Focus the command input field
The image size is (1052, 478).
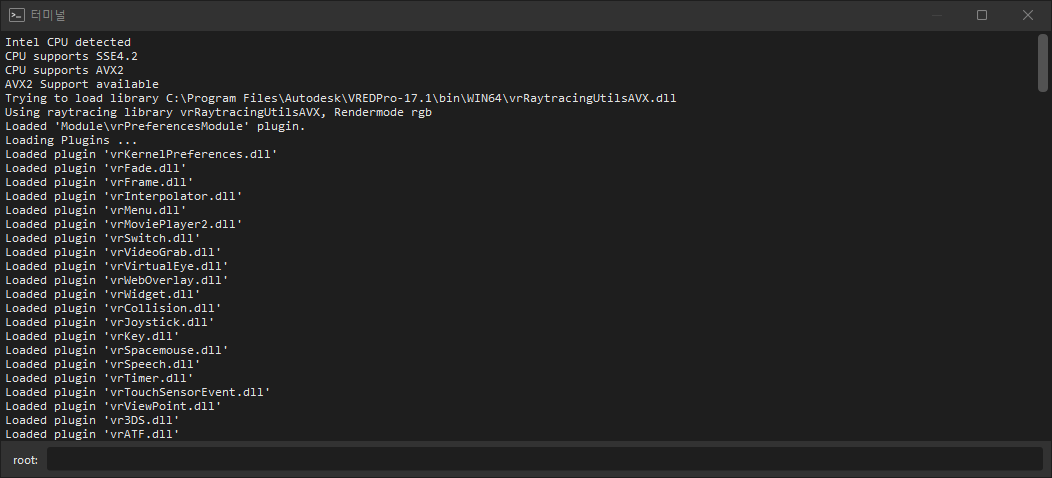click(544, 459)
